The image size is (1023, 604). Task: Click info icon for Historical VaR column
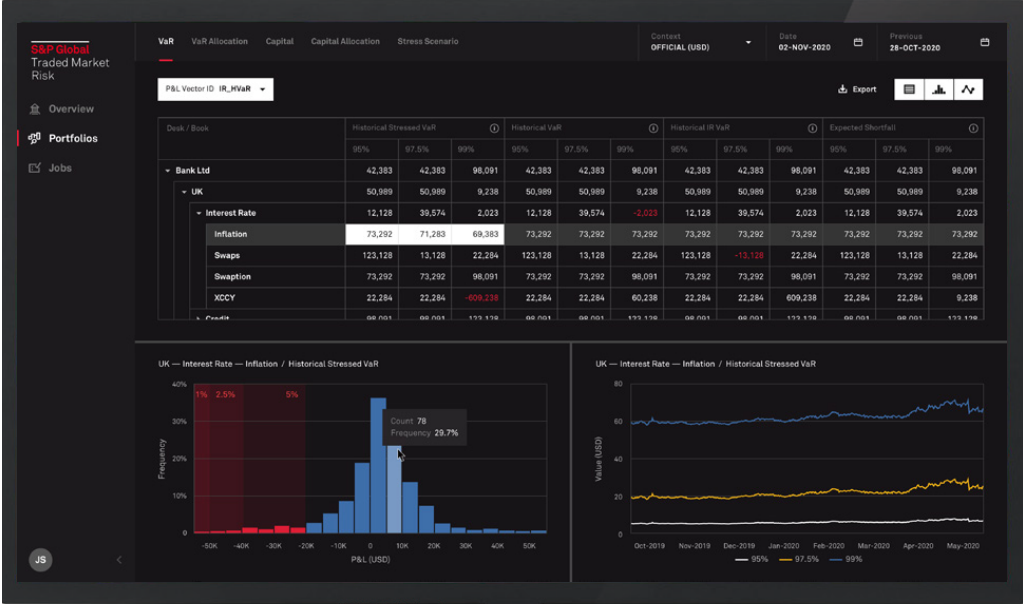(653, 128)
